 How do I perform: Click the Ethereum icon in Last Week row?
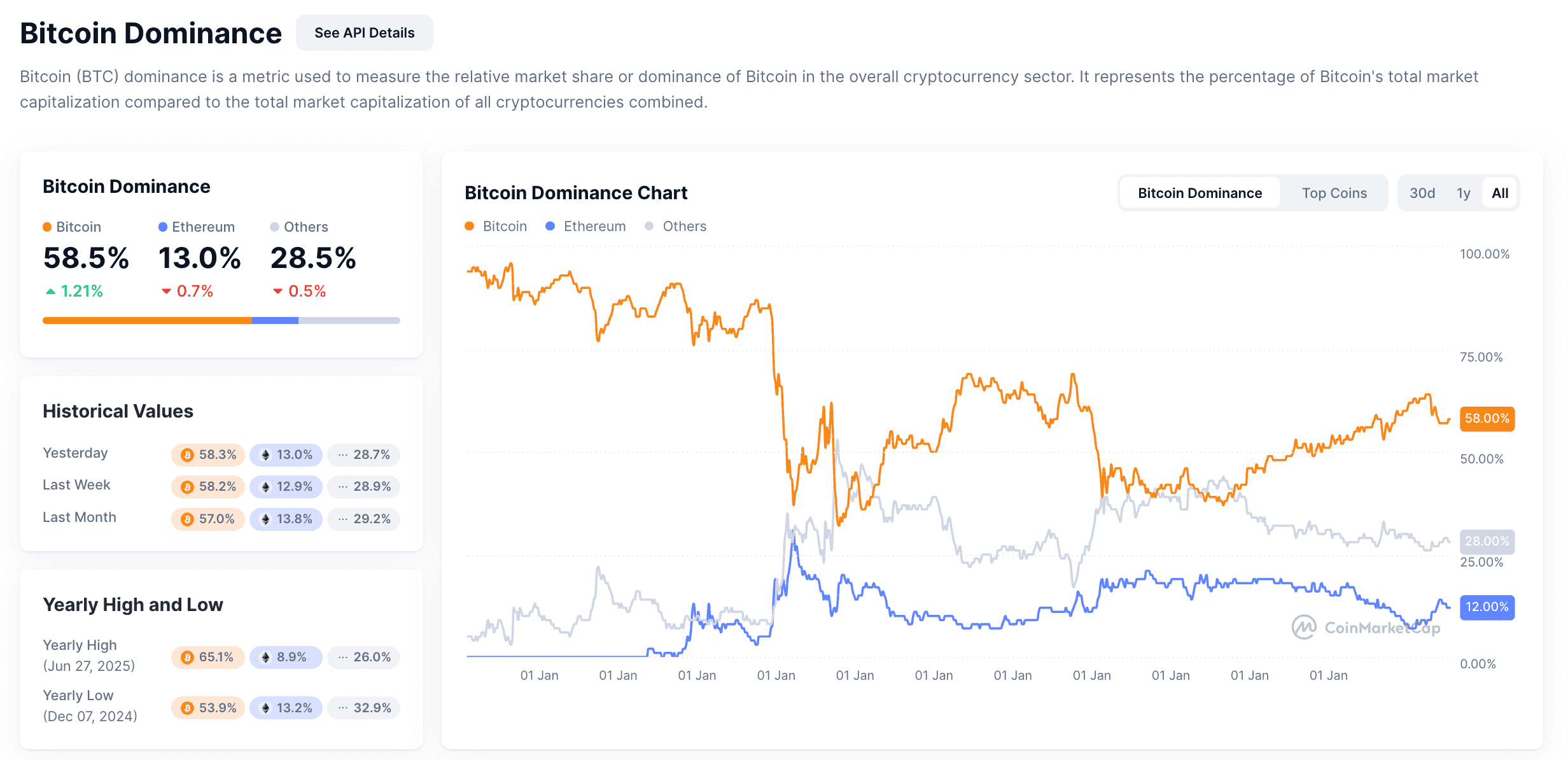click(x=265, y=487)
